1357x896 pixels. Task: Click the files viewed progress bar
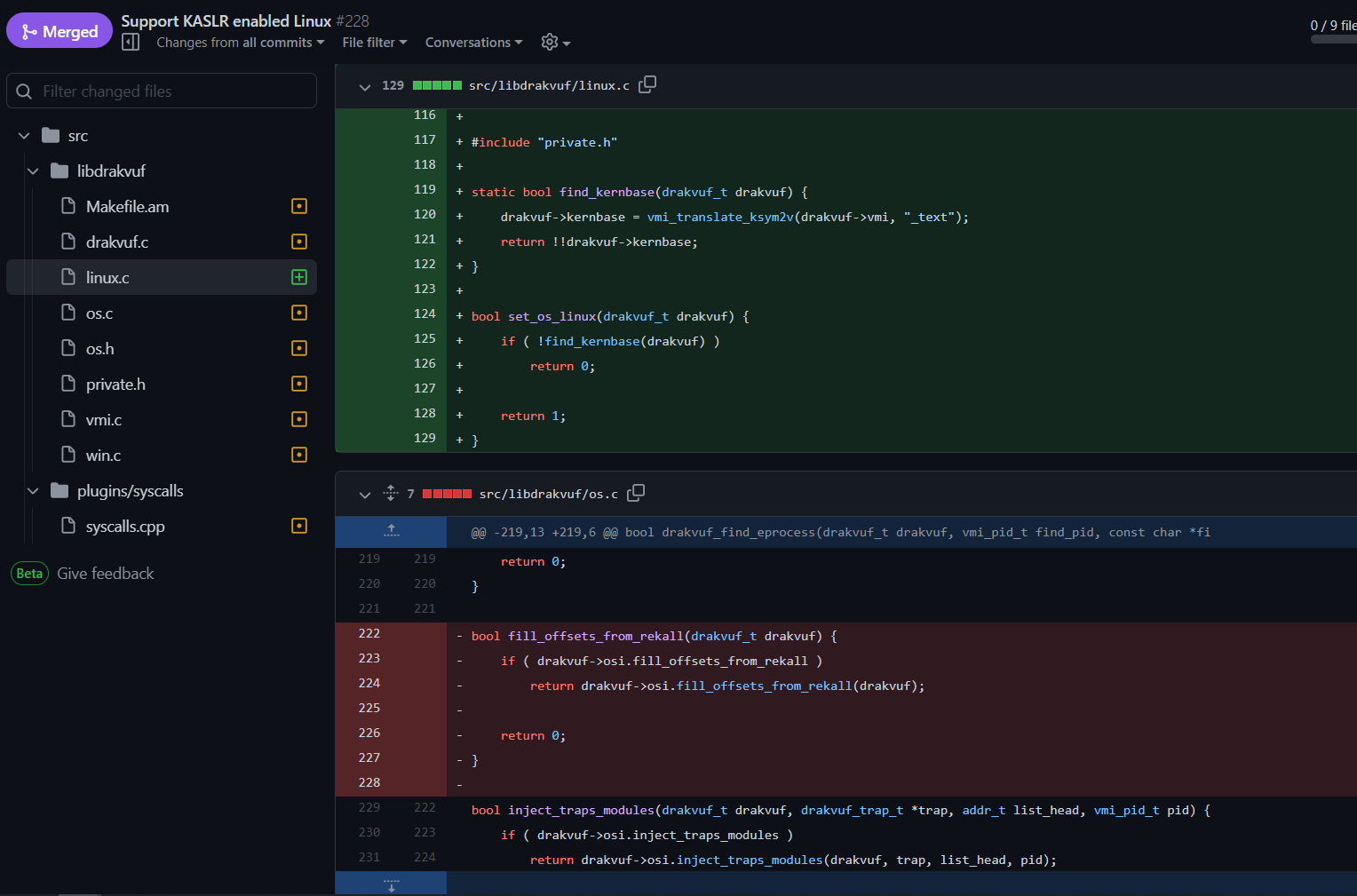[1333, 39]
